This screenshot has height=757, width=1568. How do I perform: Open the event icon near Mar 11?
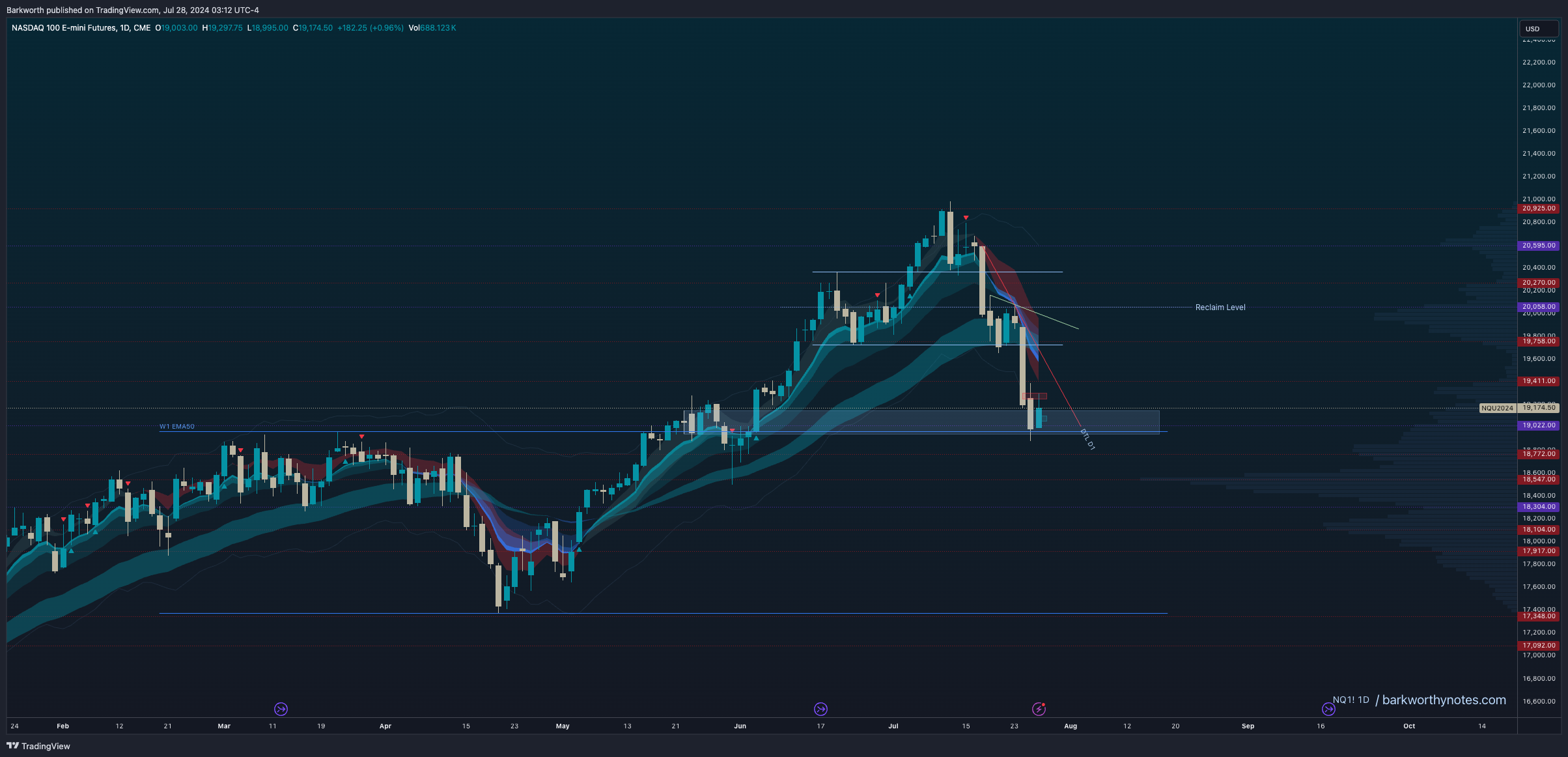coord(281,709)
